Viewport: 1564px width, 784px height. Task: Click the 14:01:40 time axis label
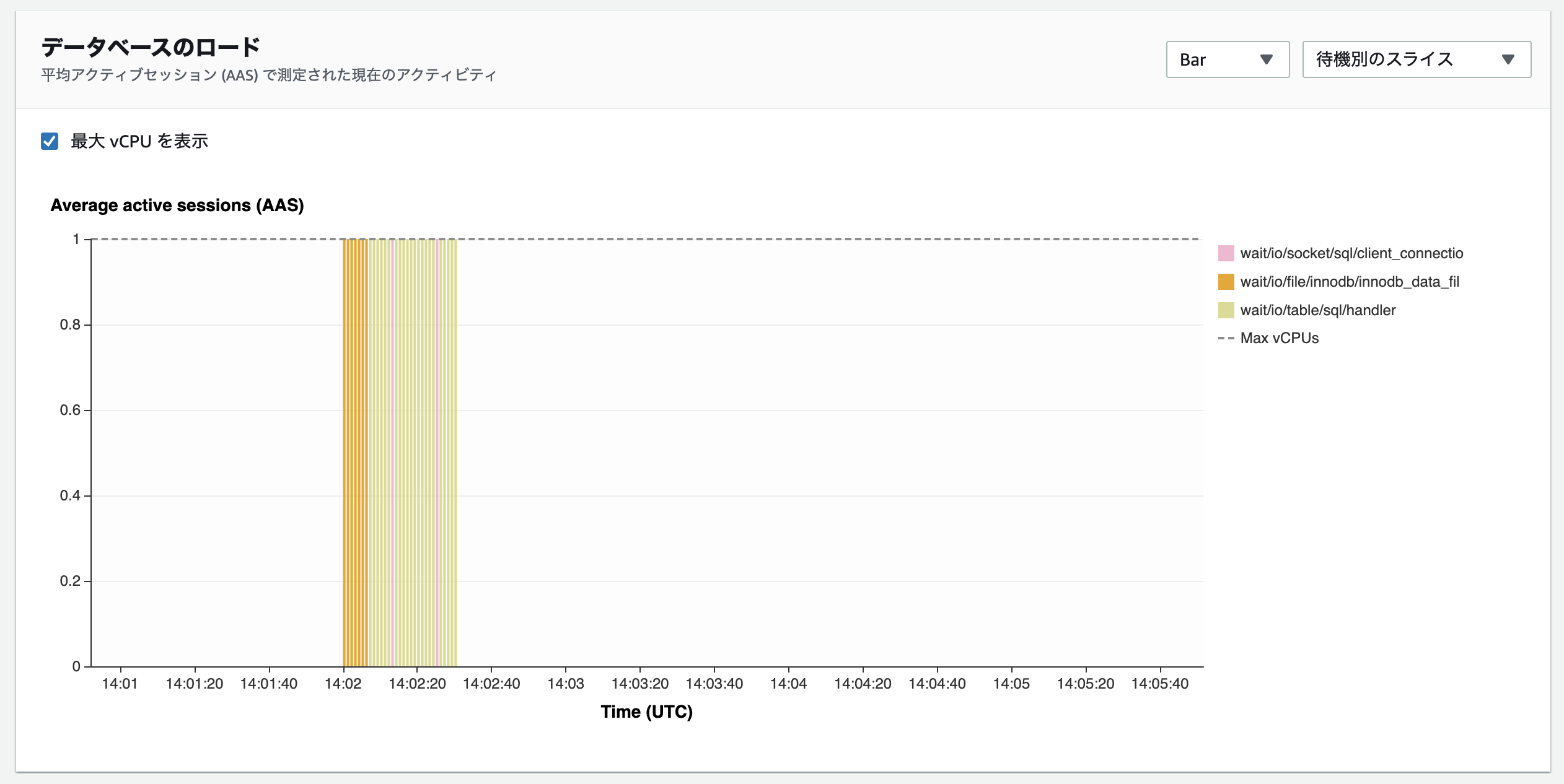click(268, 684)
